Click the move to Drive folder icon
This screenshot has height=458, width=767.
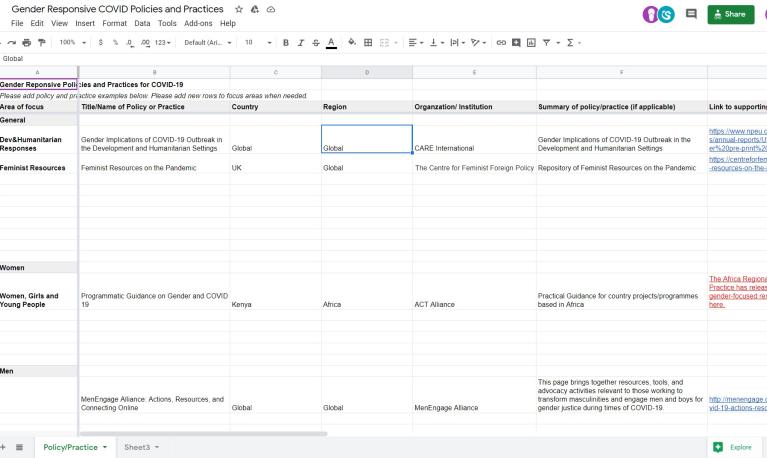point(255,9)
